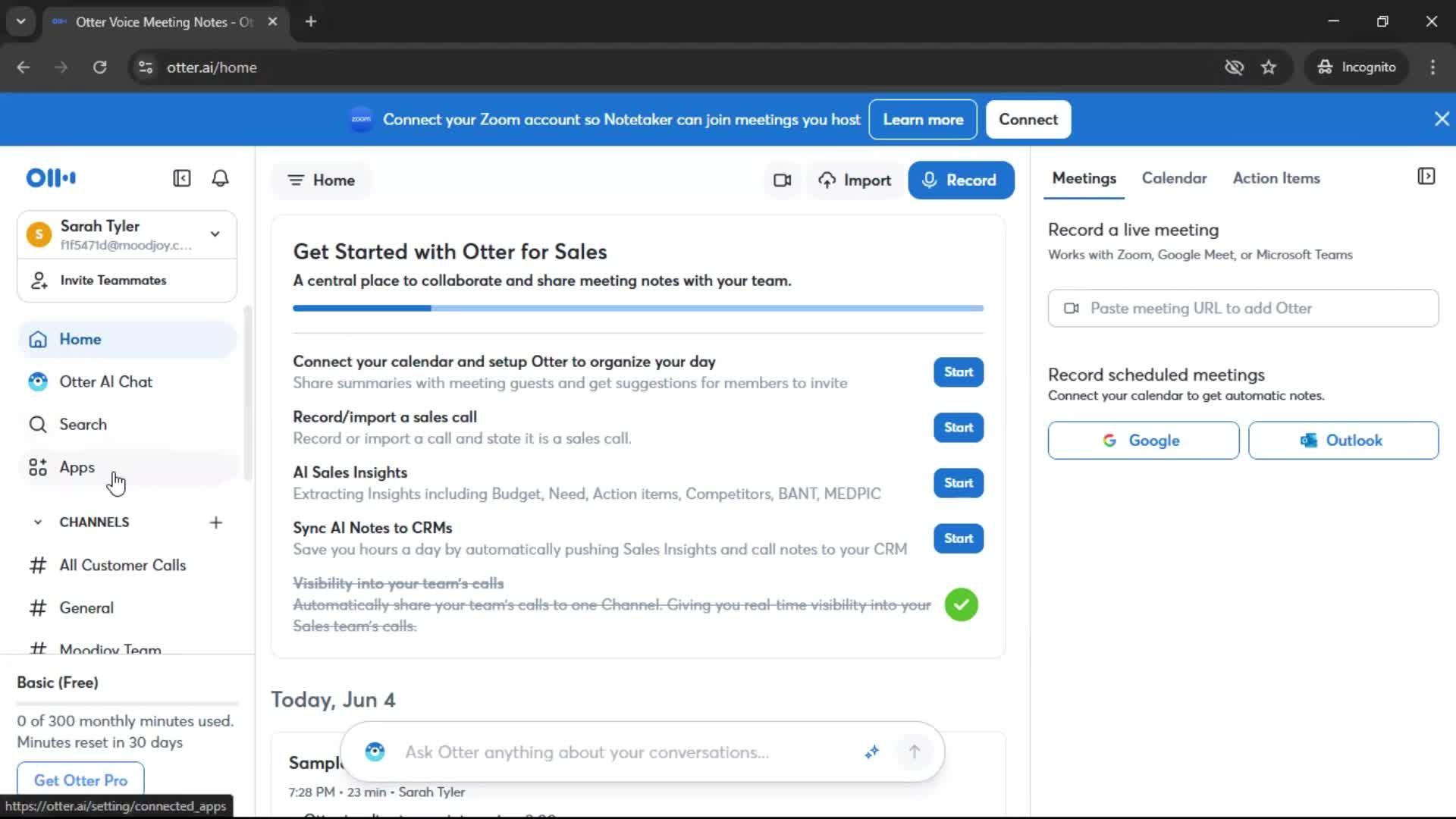
Task: Open the Home menu filter button
Action: click(x=322, y=180)
